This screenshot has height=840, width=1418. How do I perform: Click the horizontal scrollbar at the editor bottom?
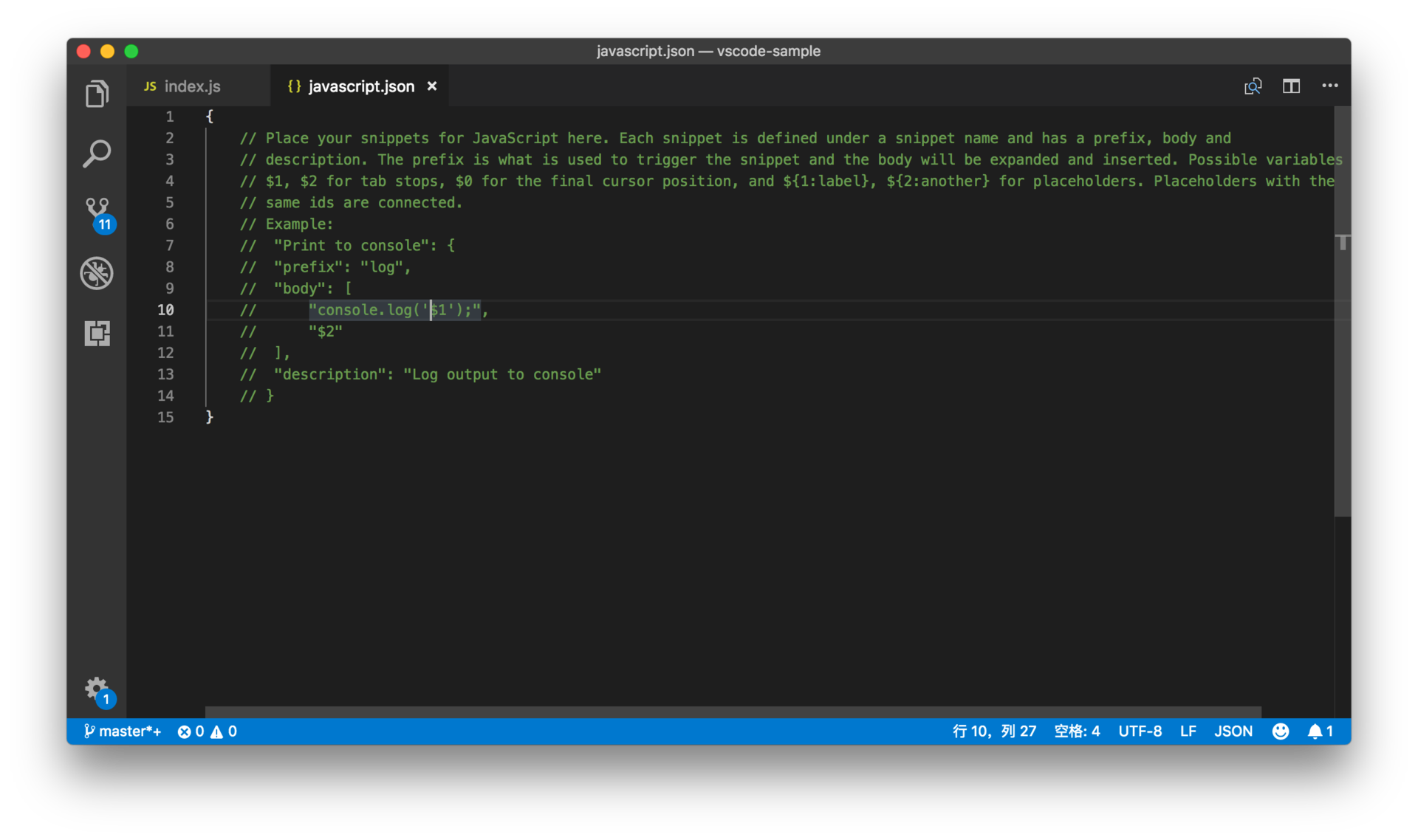[733, 712]
